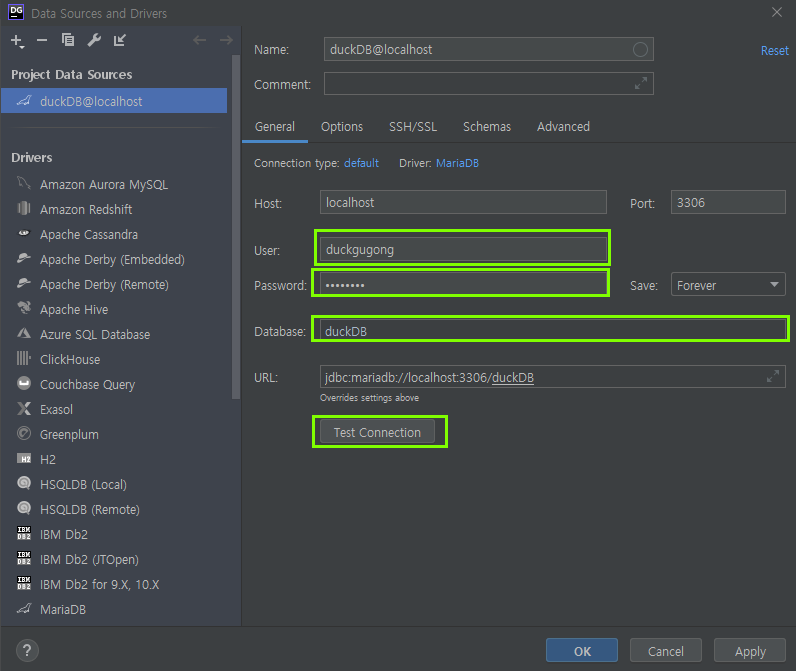Select IBM Db2 driver
The height and width of the screenshot is (671, 796).
tap(114, 534)
